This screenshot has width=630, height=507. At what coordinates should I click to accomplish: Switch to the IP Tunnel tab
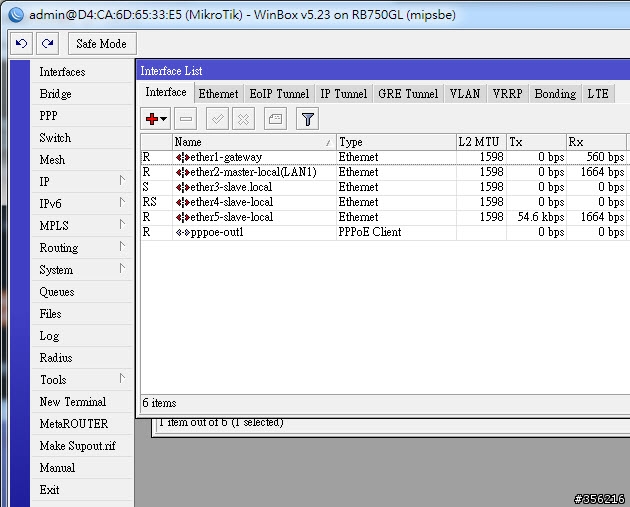click(344, 94)
